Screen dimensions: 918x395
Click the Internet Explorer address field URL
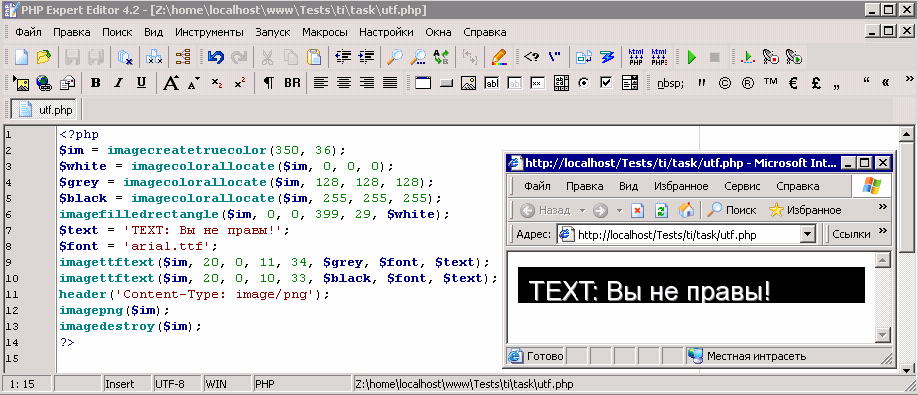tap(667, 235)
